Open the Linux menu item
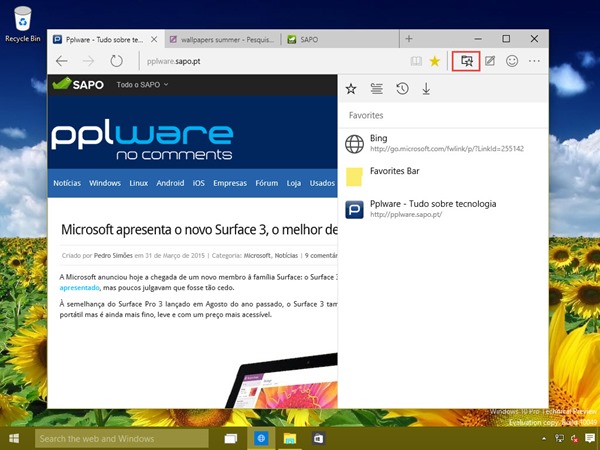The width and height of the screenshot is (600, 450). click(x=139, y=183)
